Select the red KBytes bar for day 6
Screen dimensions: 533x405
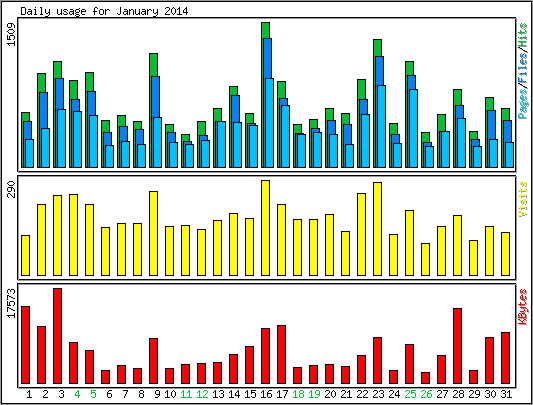click(105, 377)
